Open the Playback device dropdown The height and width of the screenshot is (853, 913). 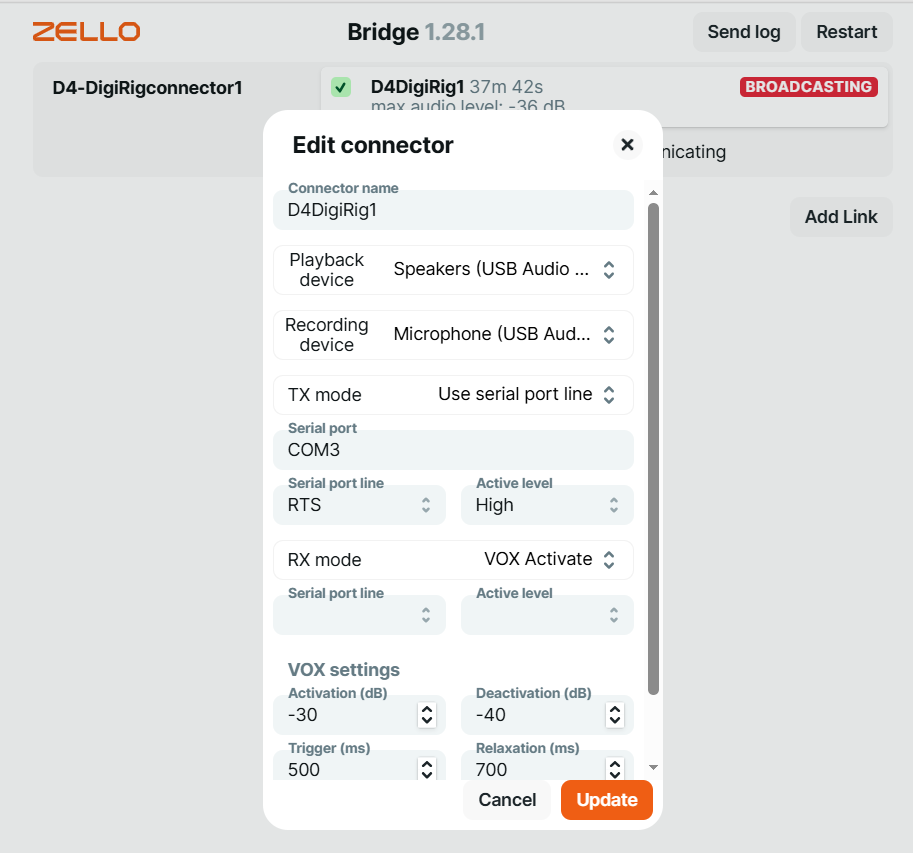pyautogui.click(x=453, y=270)
